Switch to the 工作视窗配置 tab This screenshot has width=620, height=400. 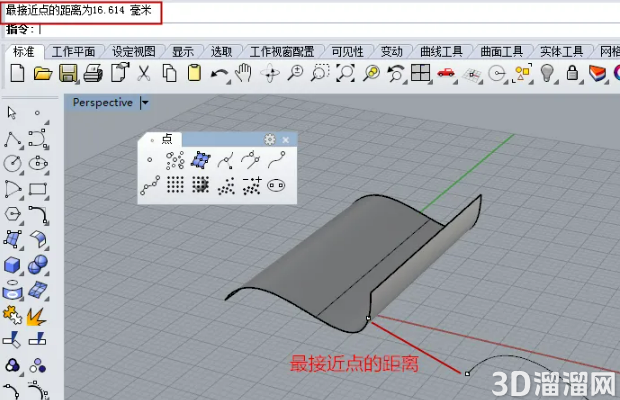point(282,52)
